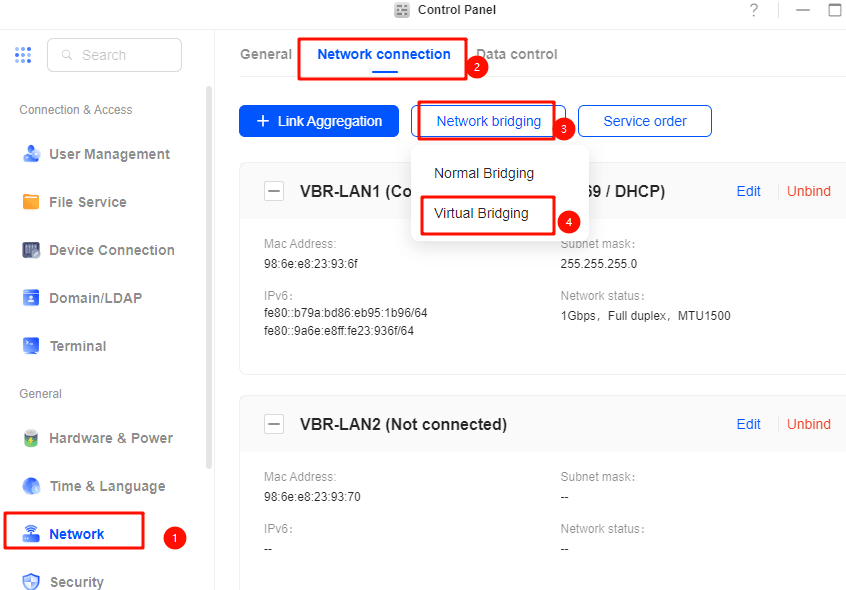Switch to the General tab
Screen dimensions: 846x590
(x=266, y=54)
